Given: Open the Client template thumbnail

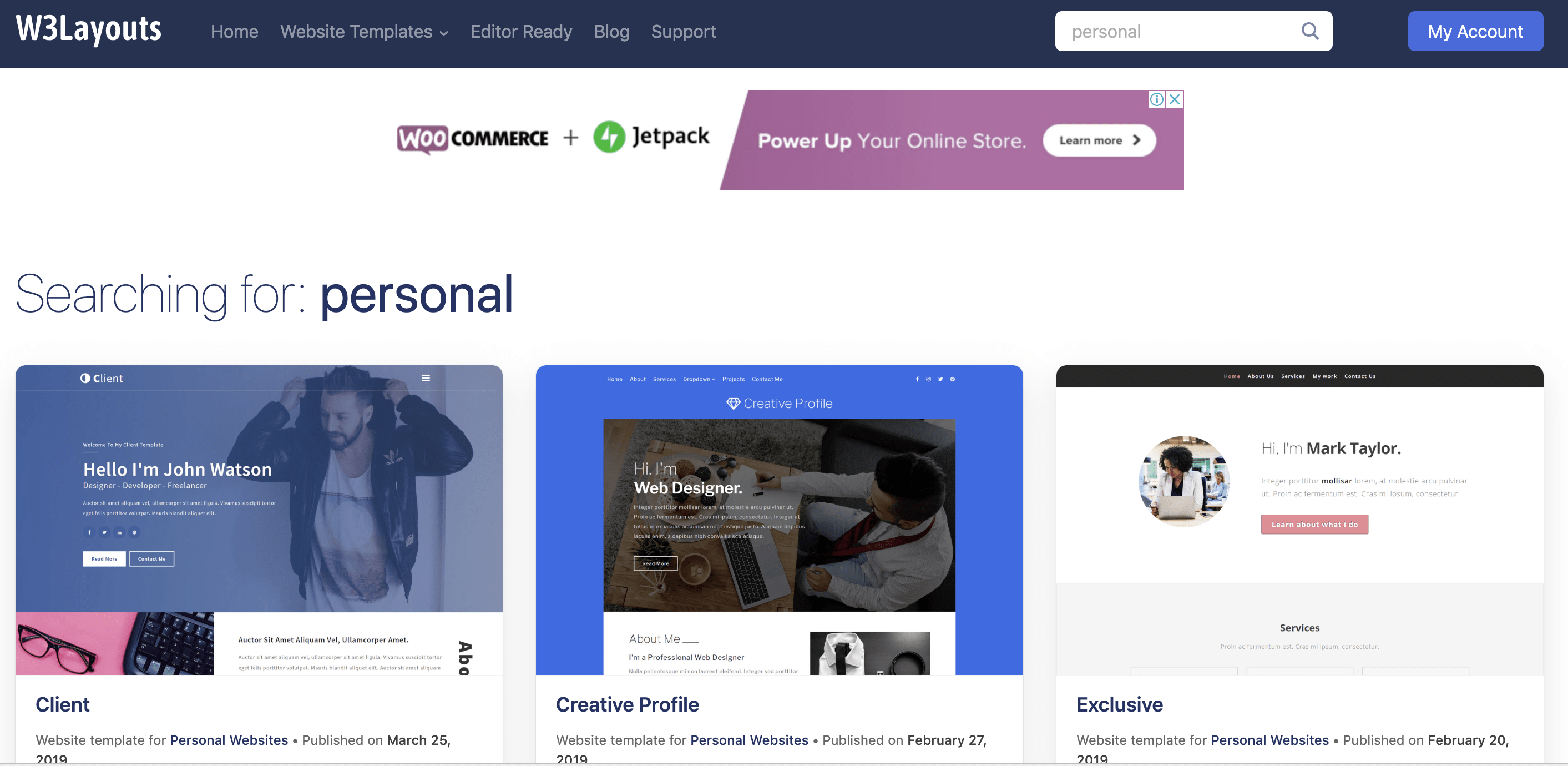Looking at the screenshot, I should [x=259, y=520].
